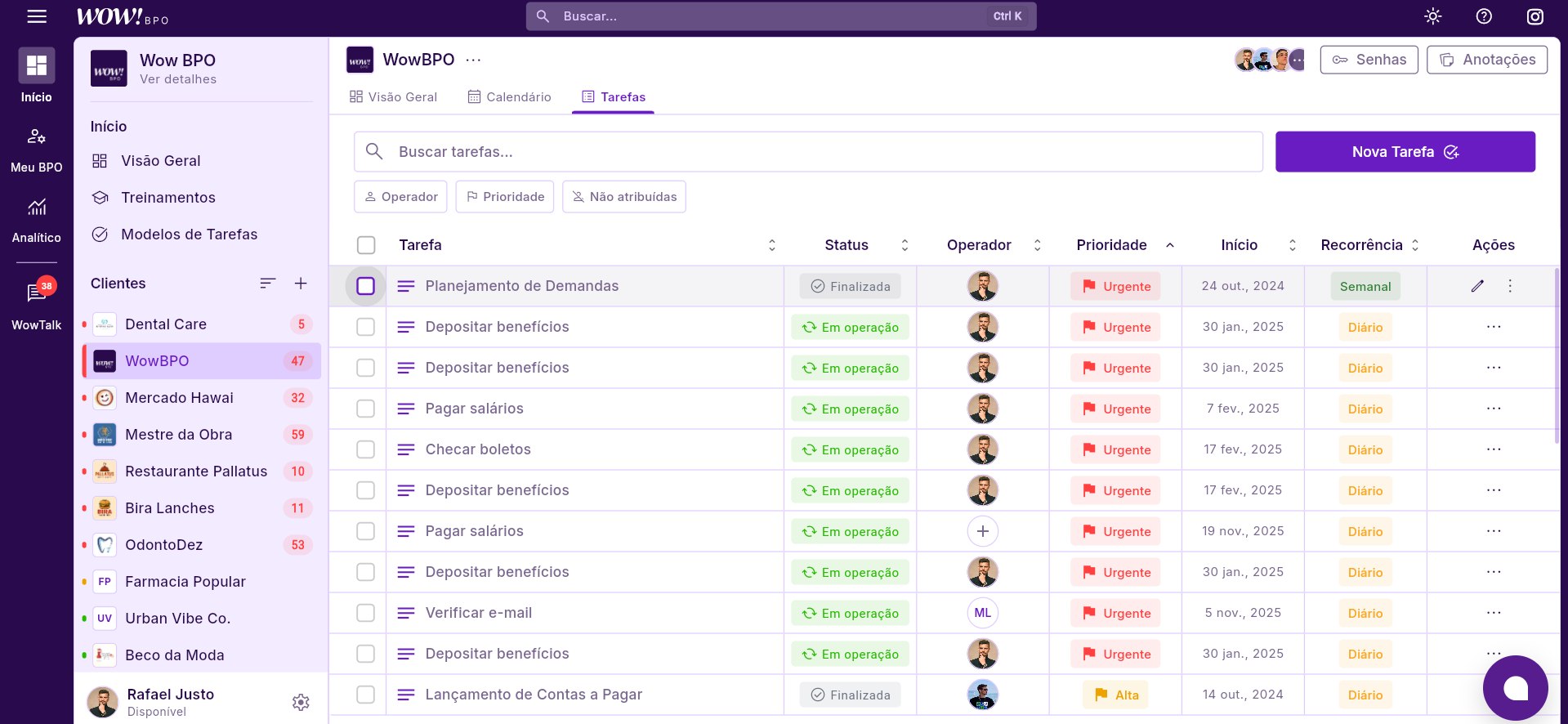The height and width of the screenshot is (724, 1568).
Task: Click the add client plus icon
Action: point(301,284)
